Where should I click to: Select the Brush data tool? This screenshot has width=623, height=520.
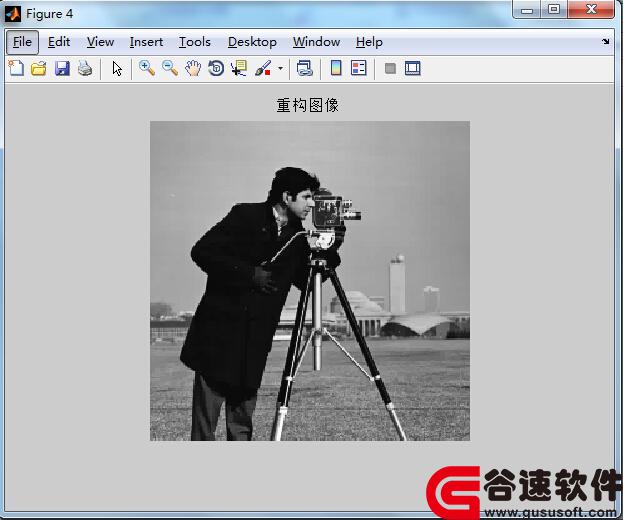263,68
